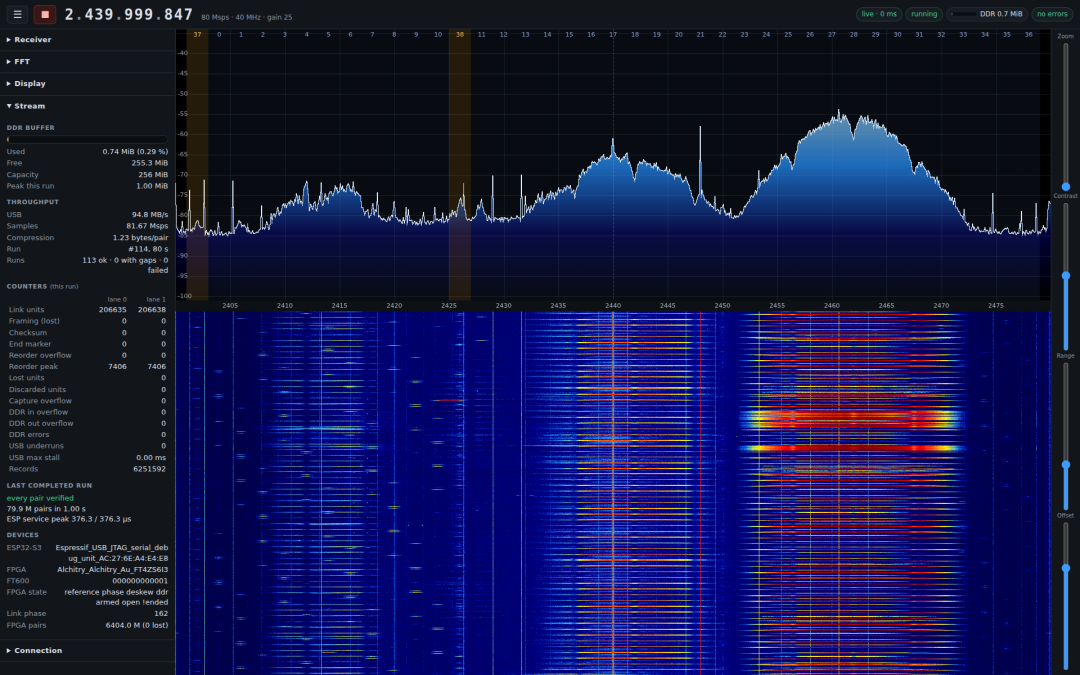Viewport: 1080px width, 675px height.
Task: Click channel 17 label on spectrum
Action: (x=613, y=34)
